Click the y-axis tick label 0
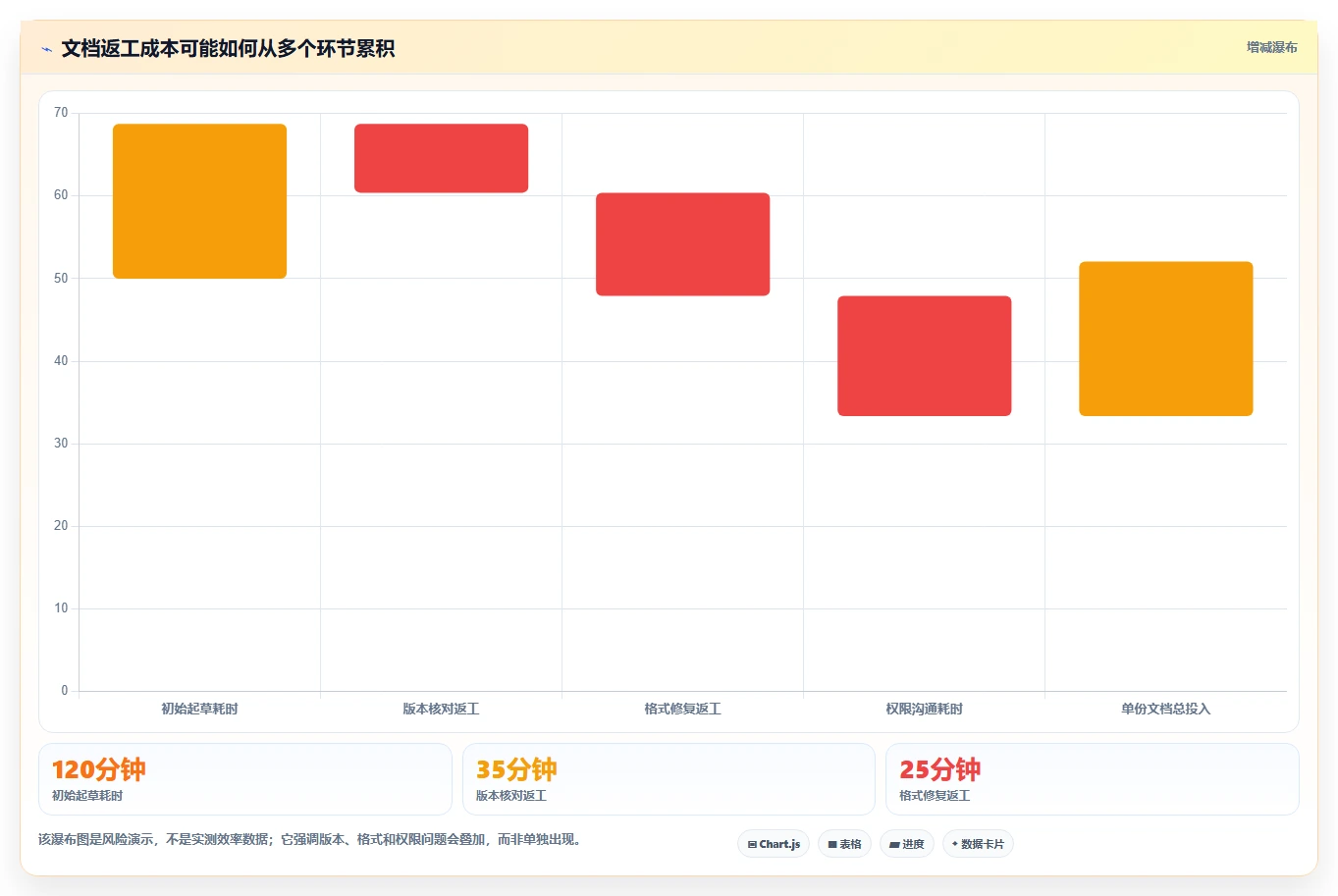The width and height of the screenshot is (1338, 896). (65, 691)
